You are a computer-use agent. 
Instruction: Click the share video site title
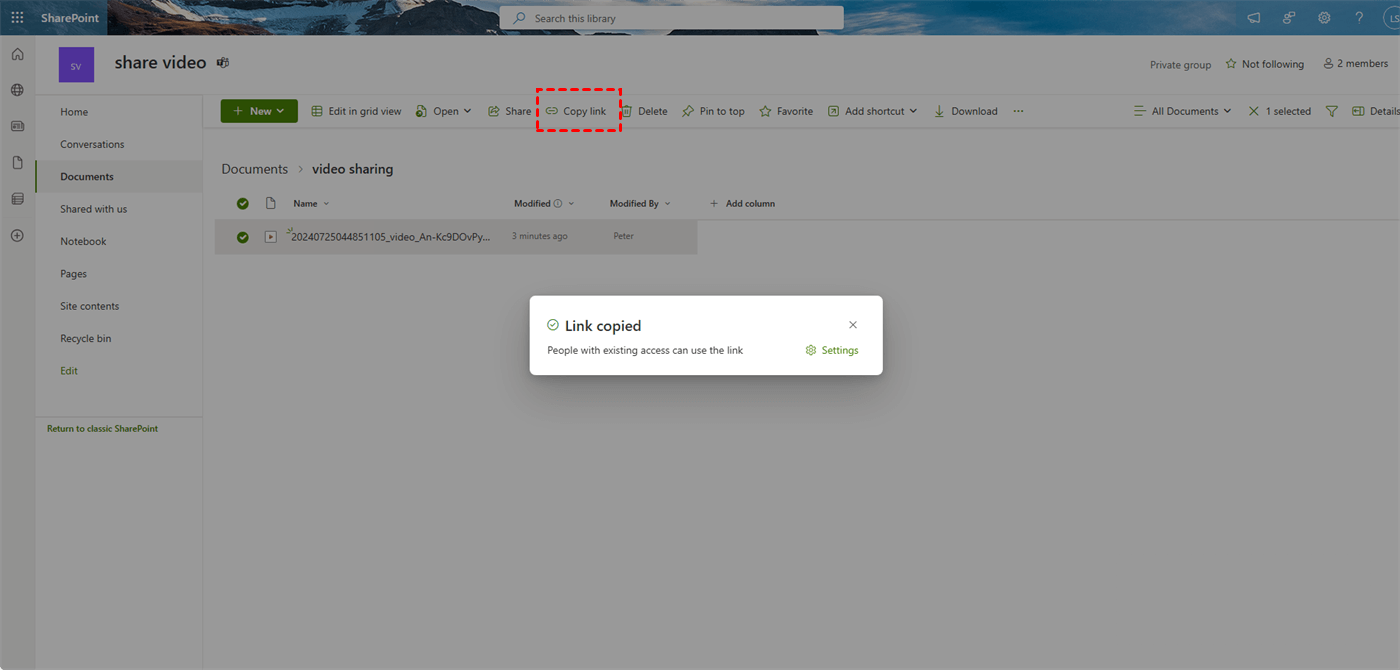(160, 63)
